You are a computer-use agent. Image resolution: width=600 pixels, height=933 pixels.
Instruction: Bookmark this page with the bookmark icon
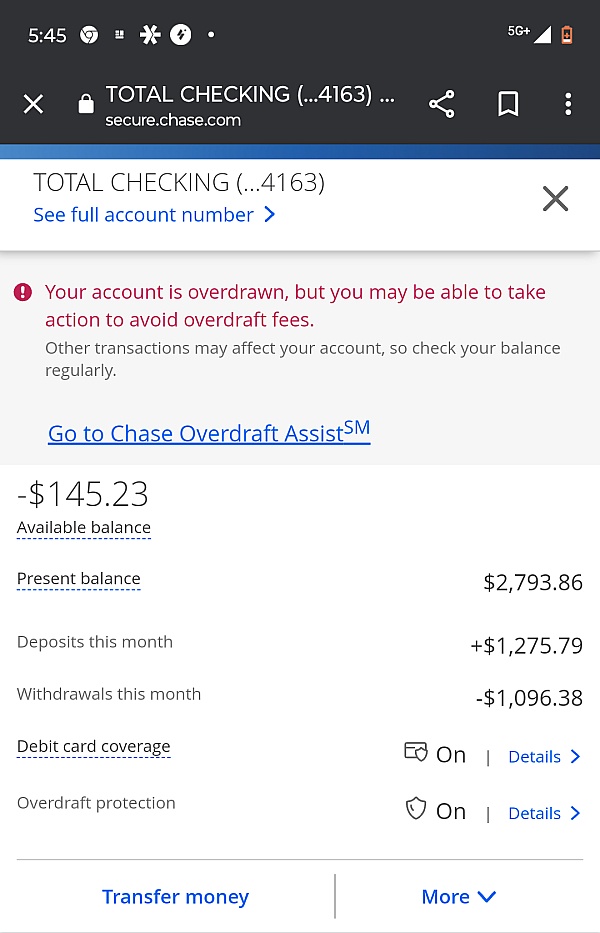pyautogui.click(x=508, y=104)
